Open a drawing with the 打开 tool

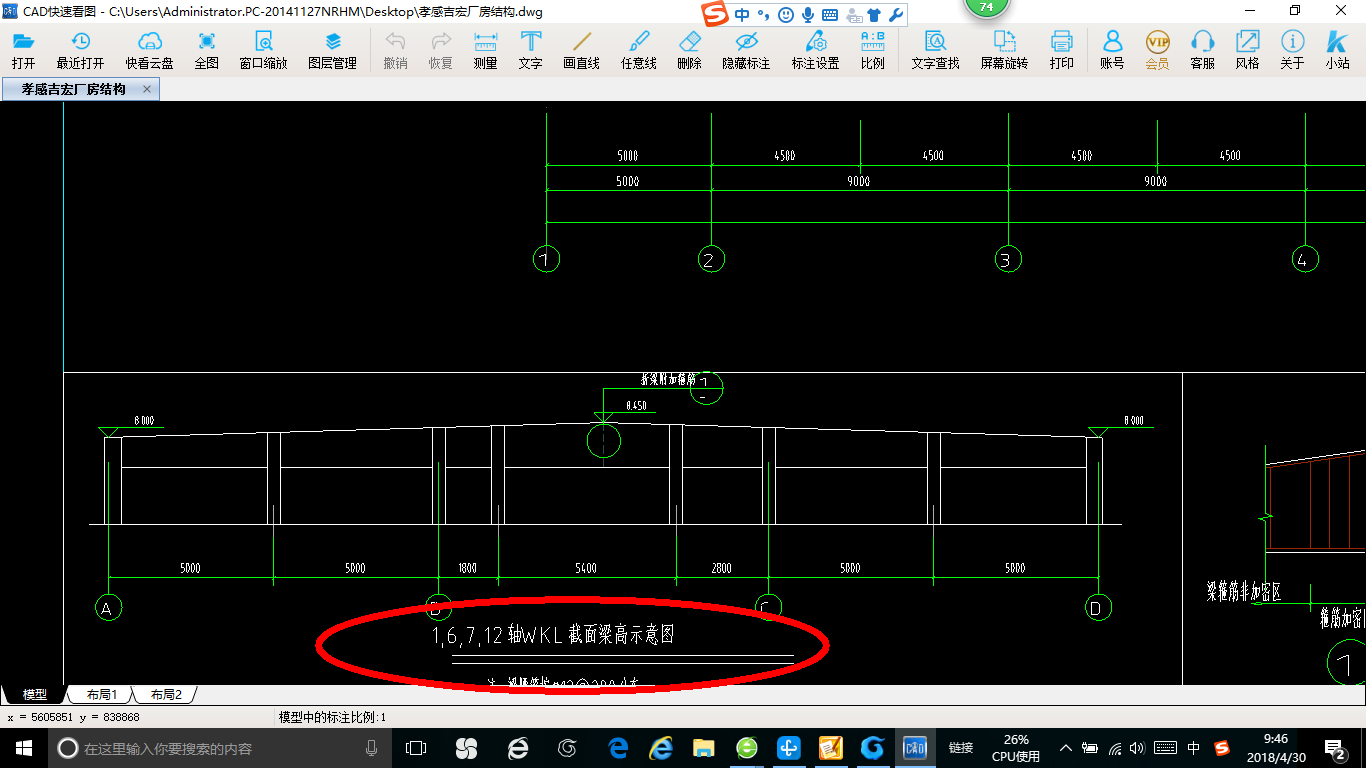pos(23,50)
